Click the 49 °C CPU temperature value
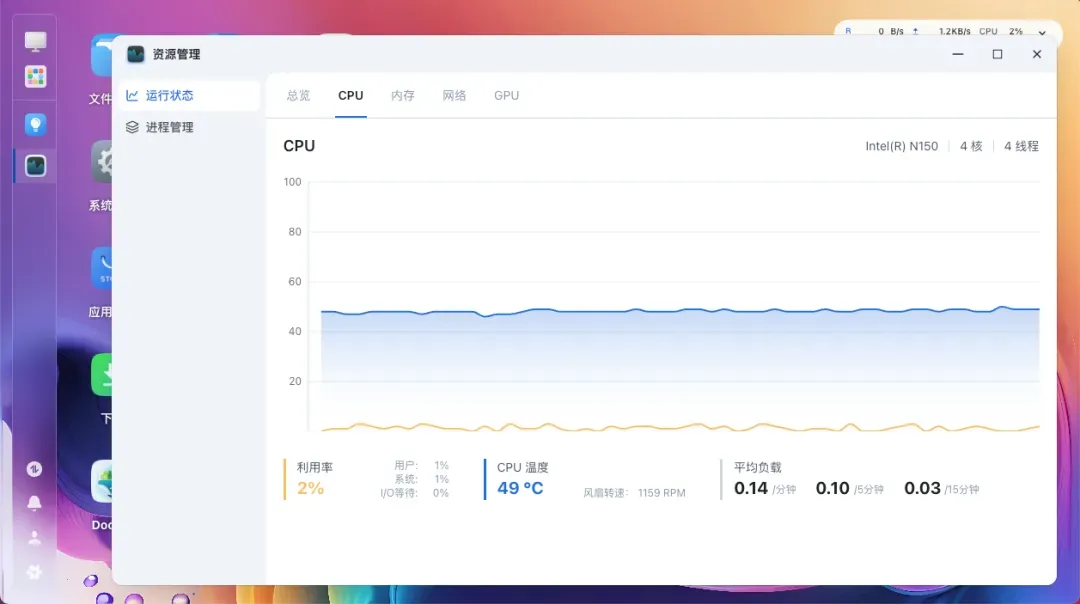 pos(520,488)
